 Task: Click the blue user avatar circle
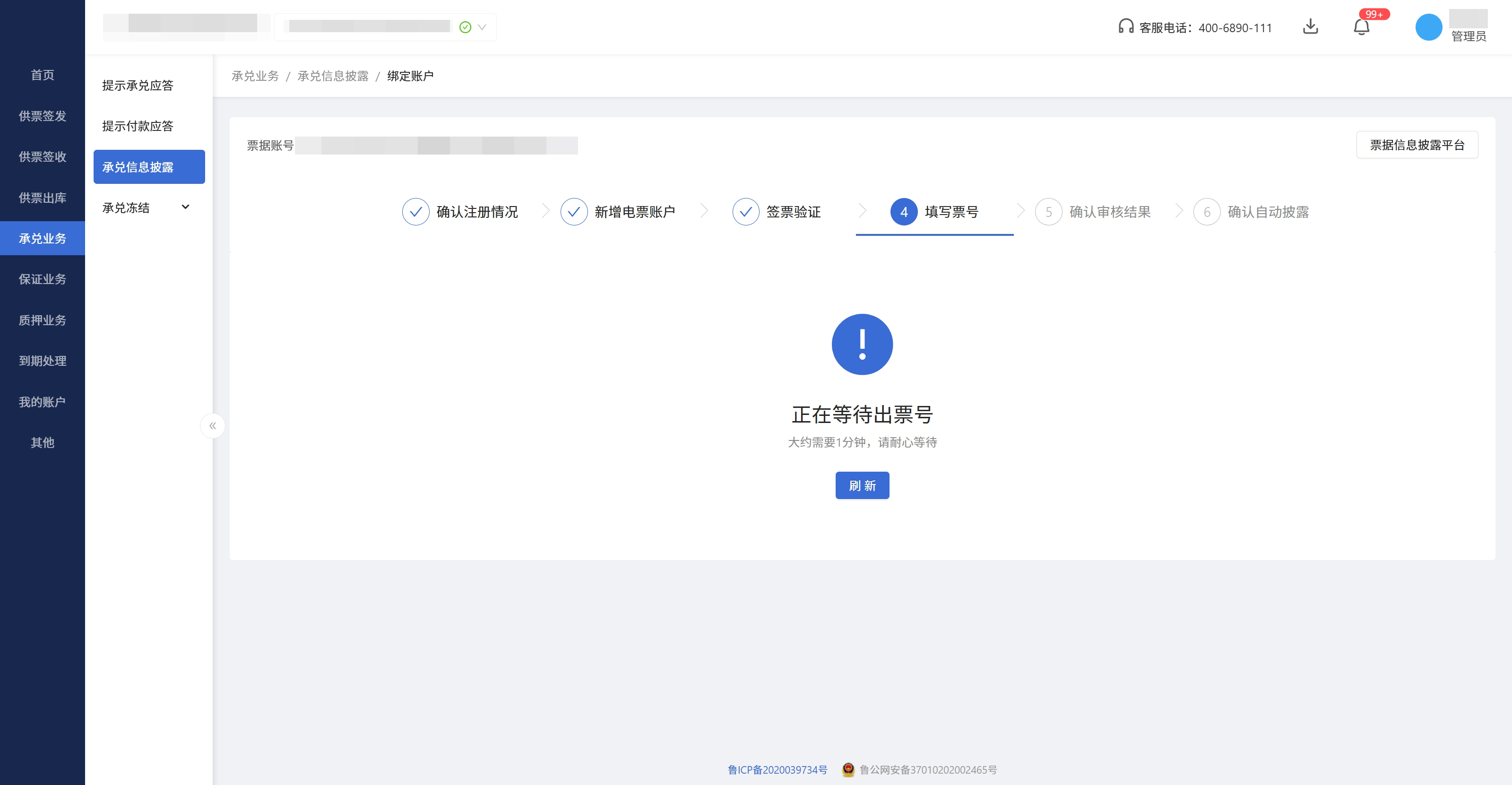coord(1428,27)
